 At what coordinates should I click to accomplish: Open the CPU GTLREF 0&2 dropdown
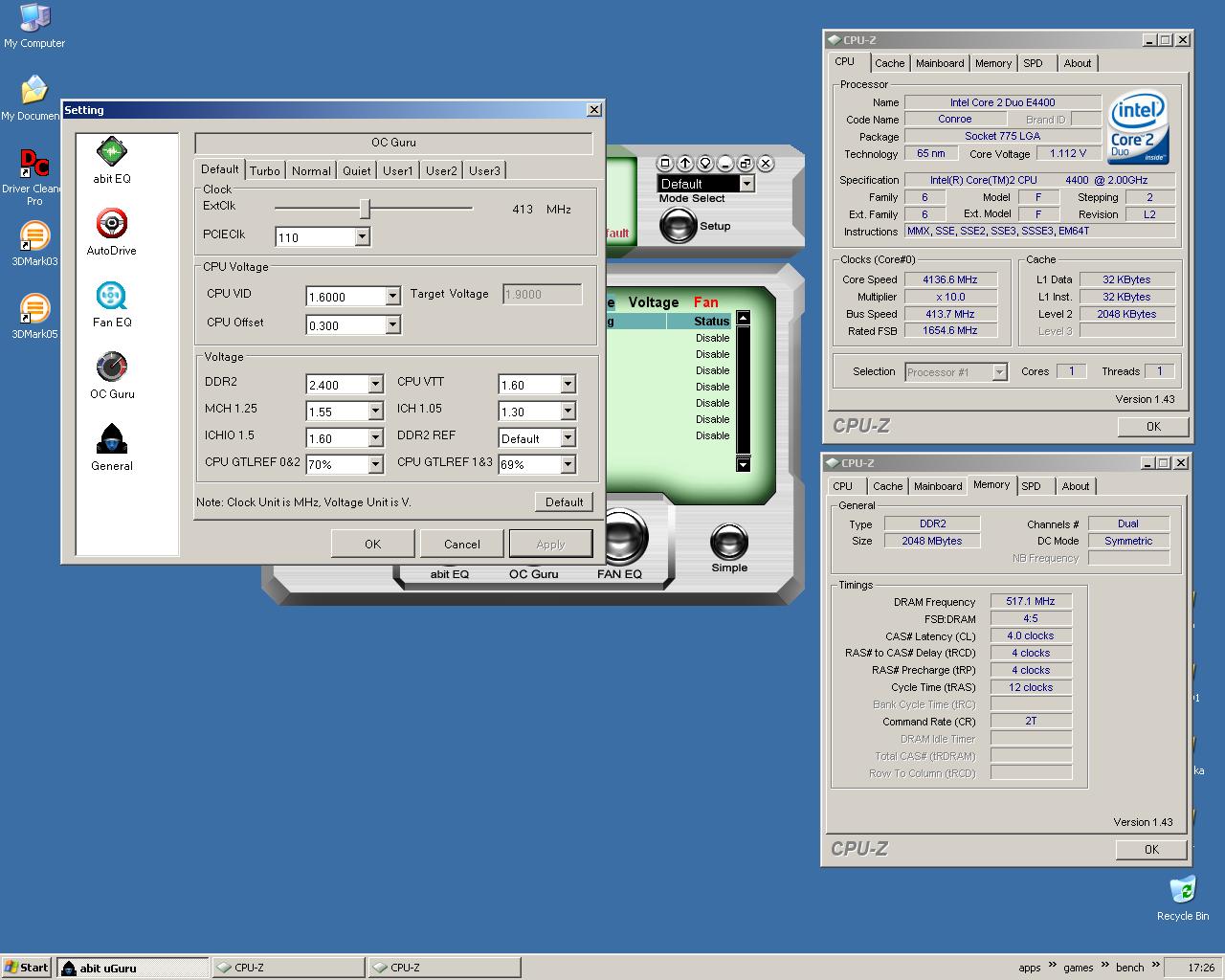375,465
